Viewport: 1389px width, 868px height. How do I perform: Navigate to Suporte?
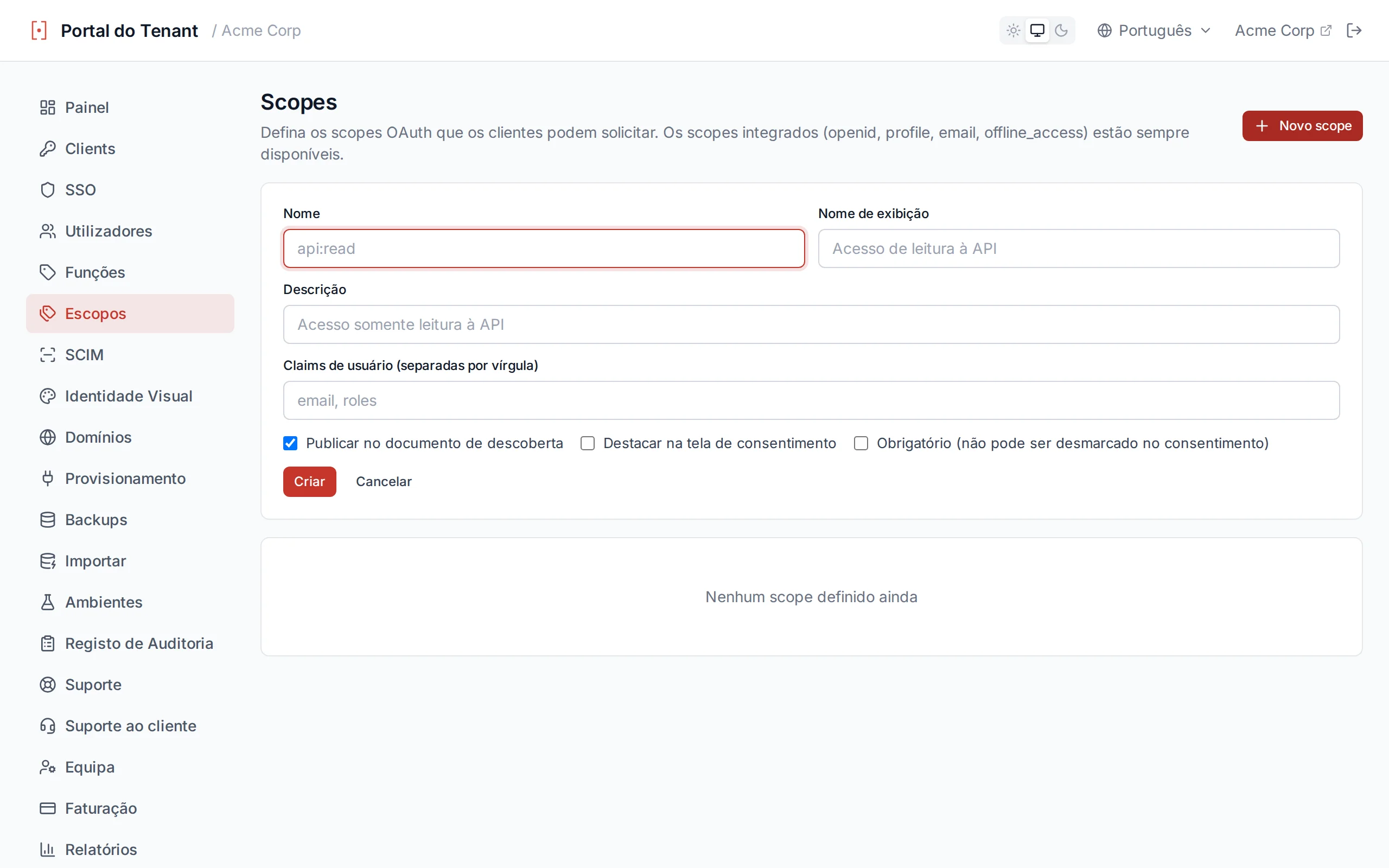[x=130, y=685]
